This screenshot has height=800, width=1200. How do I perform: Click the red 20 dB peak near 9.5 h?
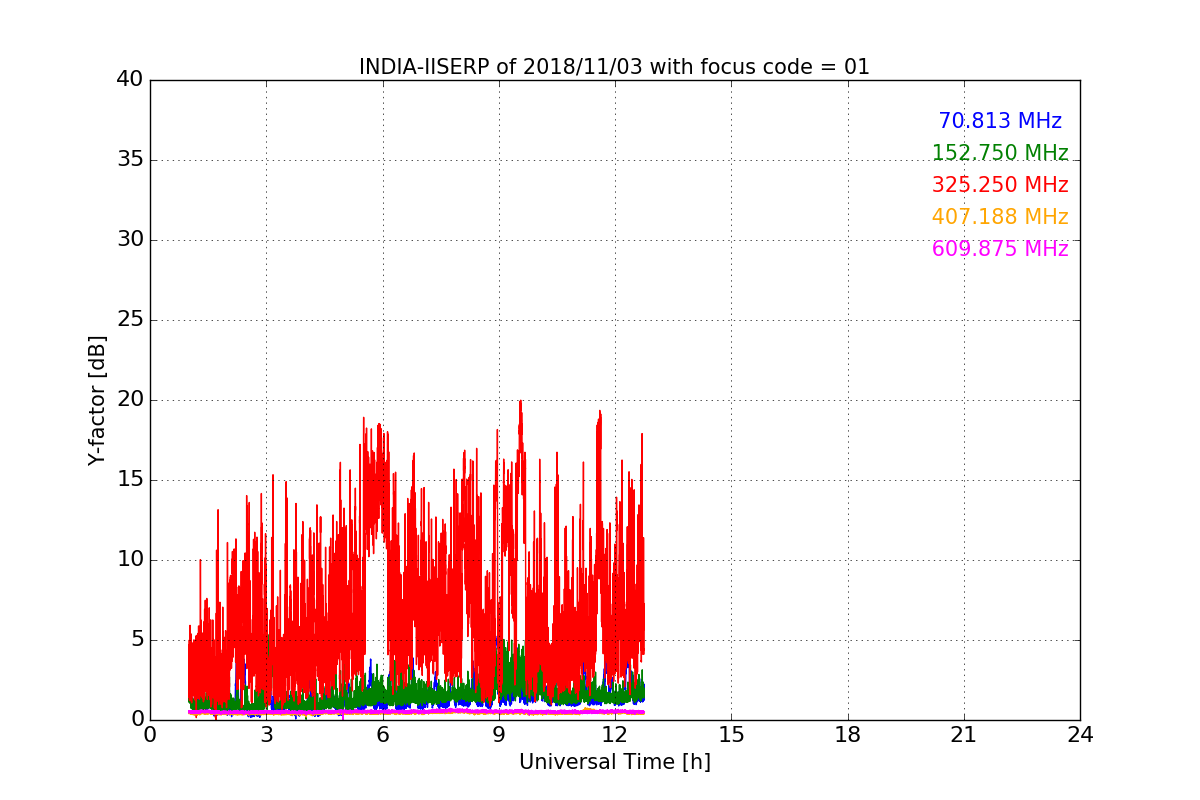520,402
